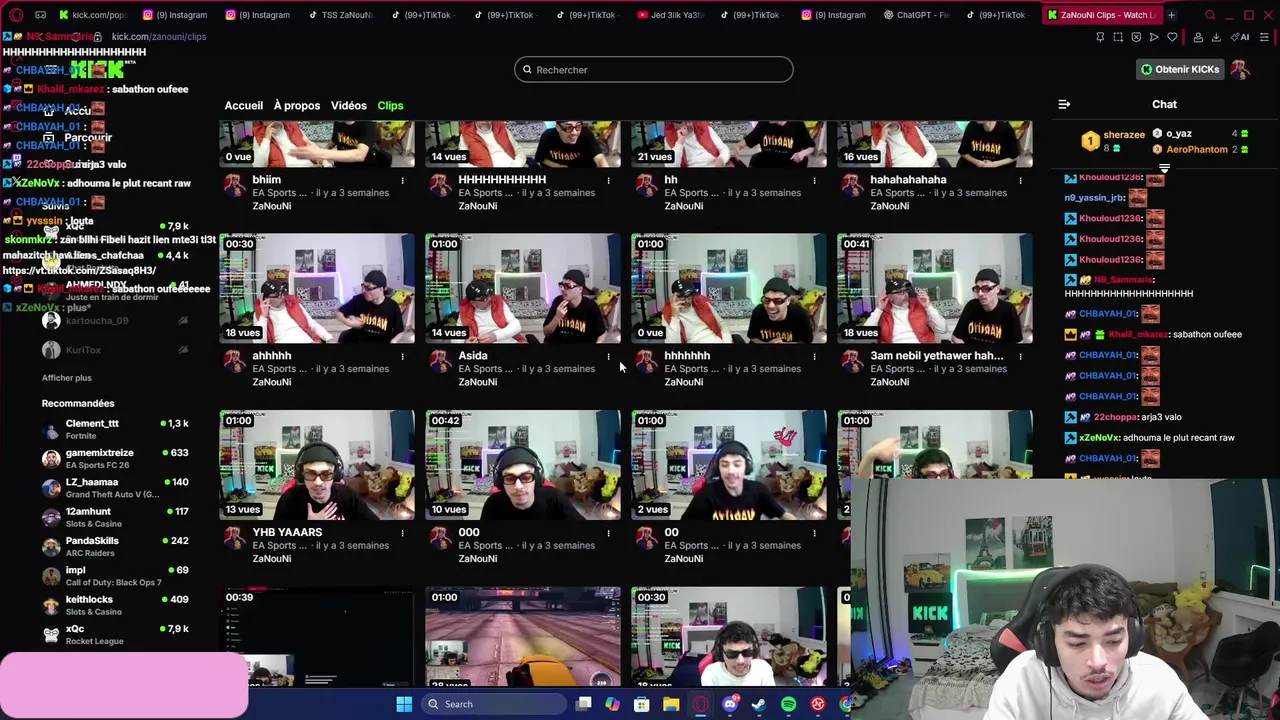Collapse the chat panel using the arrow icon
This screenshot has width=1280, height=720.
1064,104
